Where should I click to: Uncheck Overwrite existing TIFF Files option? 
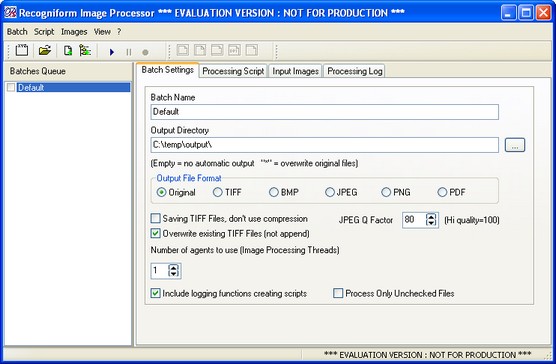[x=155, y=233]
